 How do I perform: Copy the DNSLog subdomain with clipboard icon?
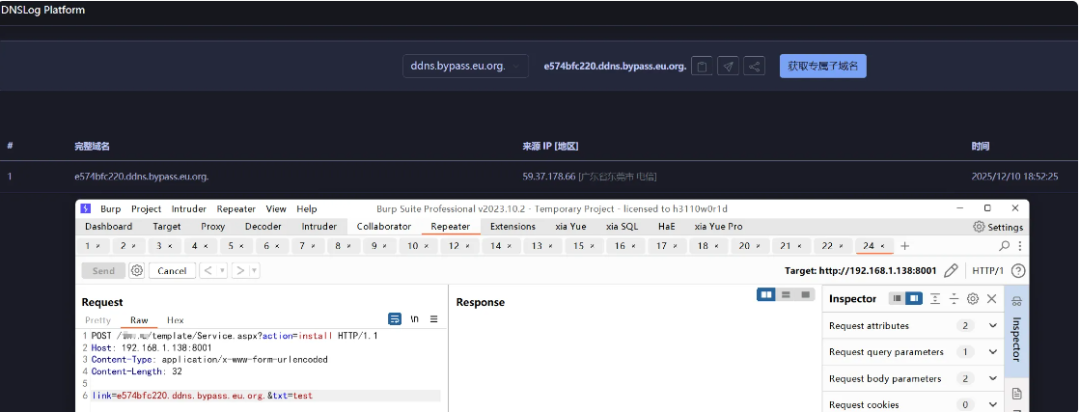click(702, 66)
